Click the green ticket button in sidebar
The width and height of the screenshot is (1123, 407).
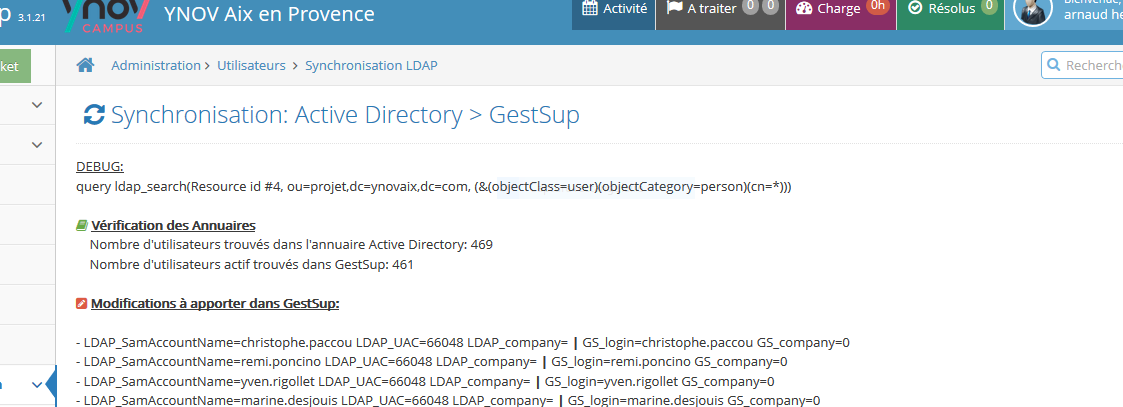(15, 66)
